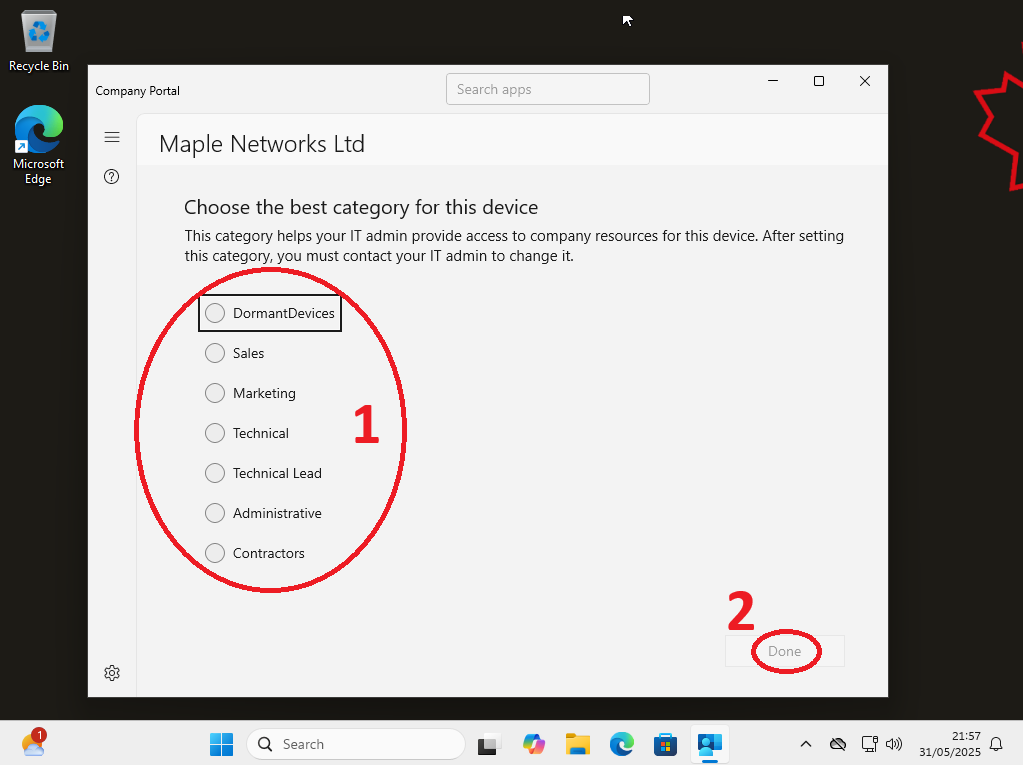
Task: Open the weather widget on taskbar
Action: 33,743
